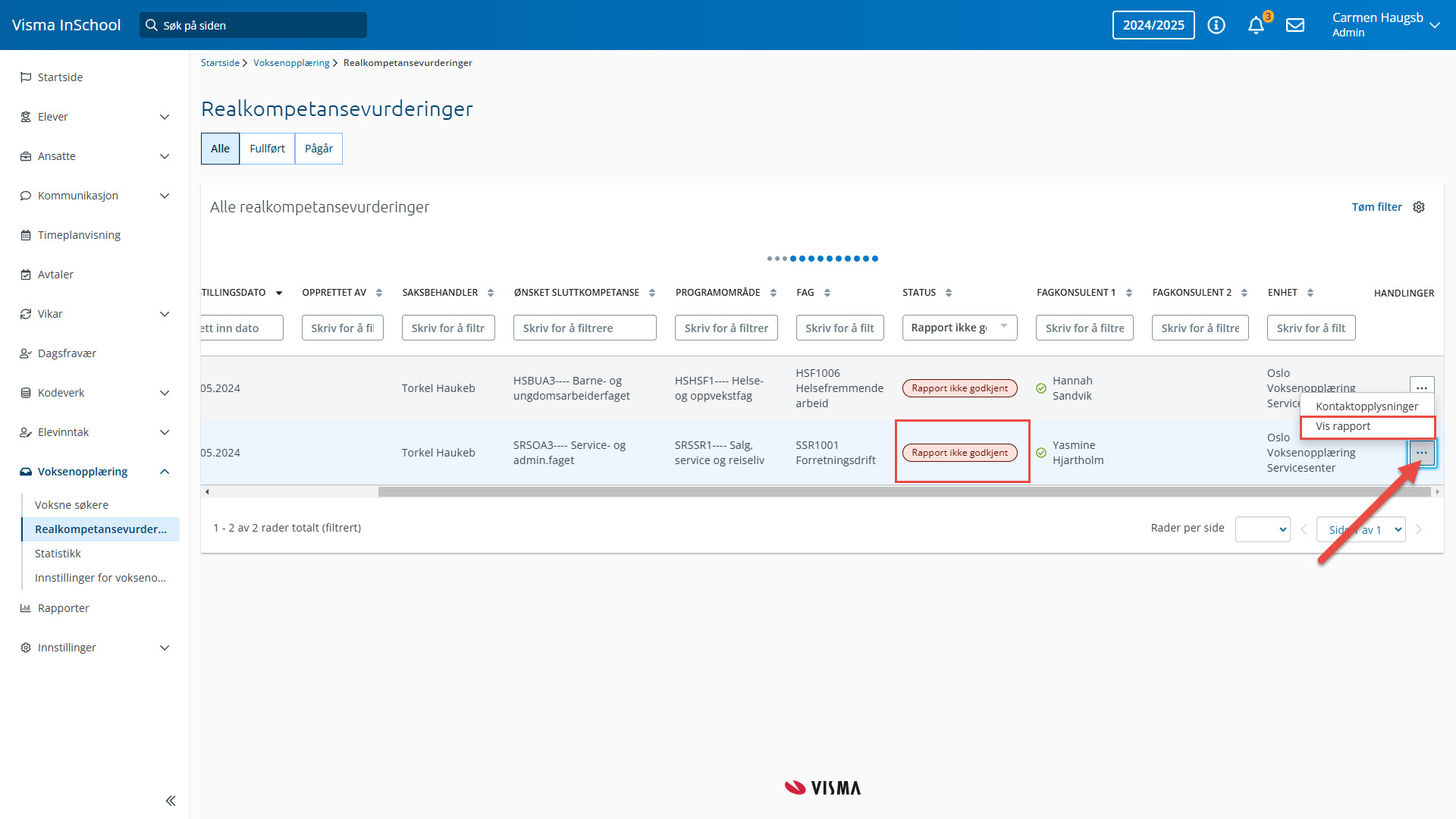Sort by Programområde column arrows
Image resolution: width=1456 pixels, height=819 pixels.
coord(773,293)
